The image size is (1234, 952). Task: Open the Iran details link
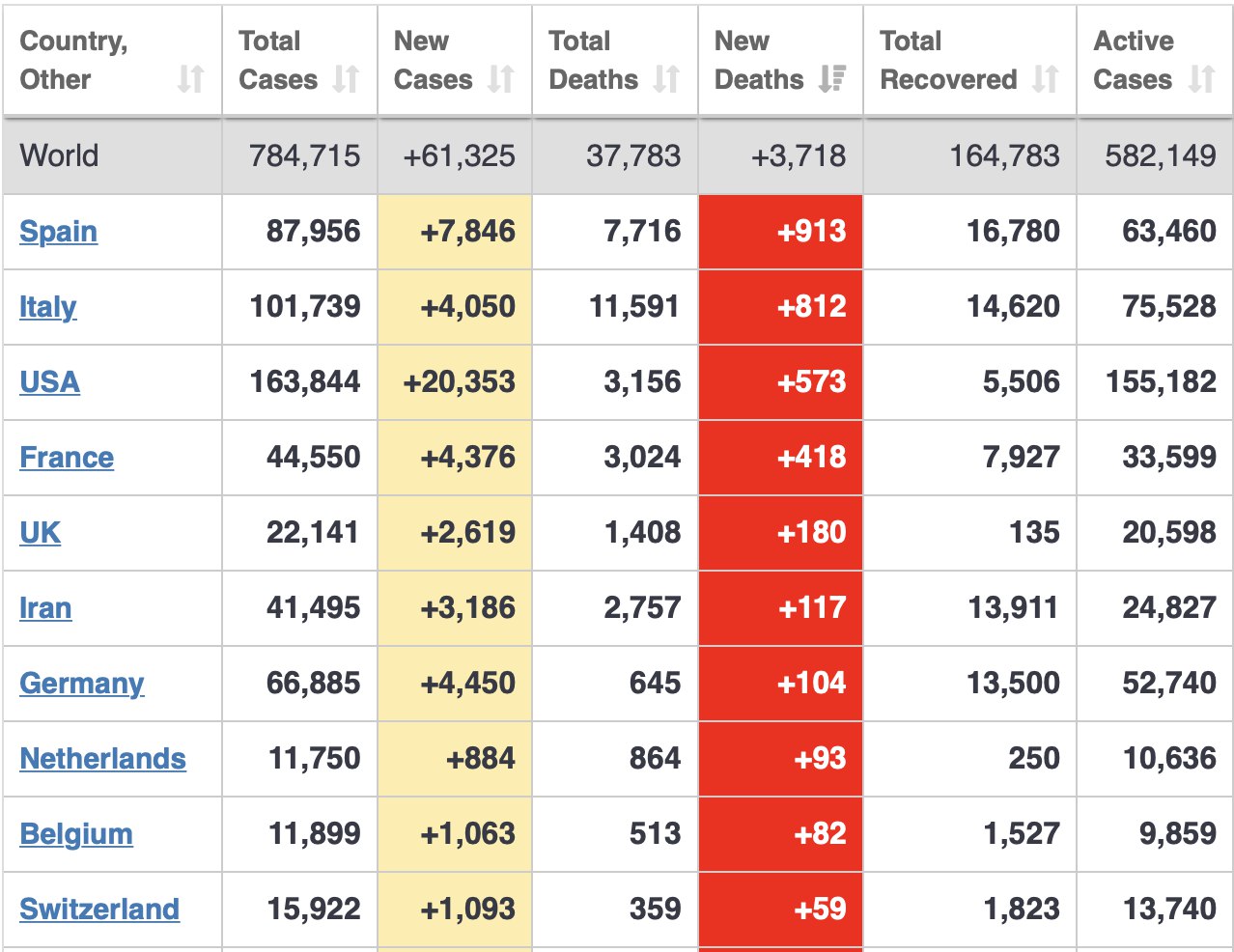(x=45, y=608)
